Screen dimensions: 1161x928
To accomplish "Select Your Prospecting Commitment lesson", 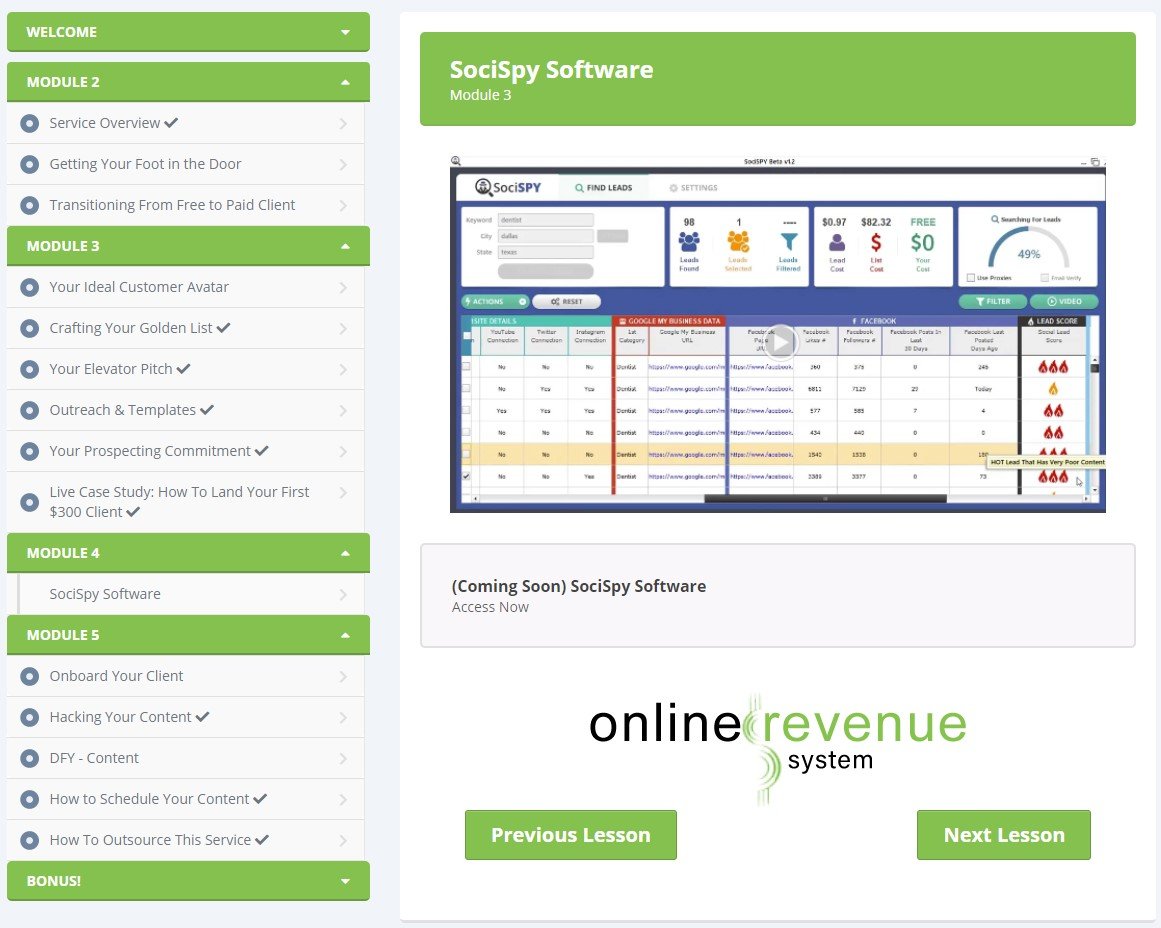I will [x=150, y=451].
